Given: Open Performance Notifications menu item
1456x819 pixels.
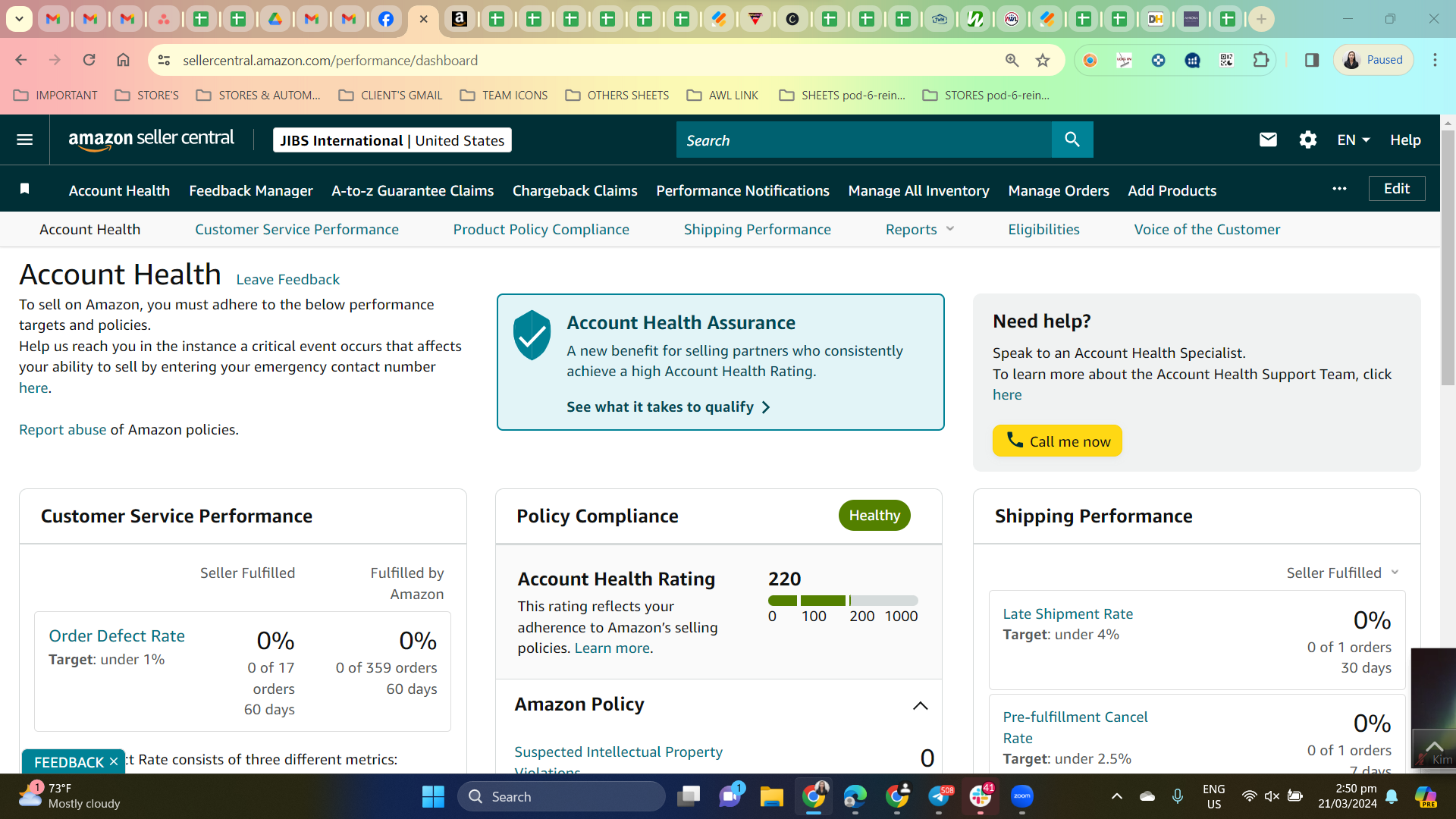Looking at the screenshot, I should pyautogui.click(x=742, y=190).
